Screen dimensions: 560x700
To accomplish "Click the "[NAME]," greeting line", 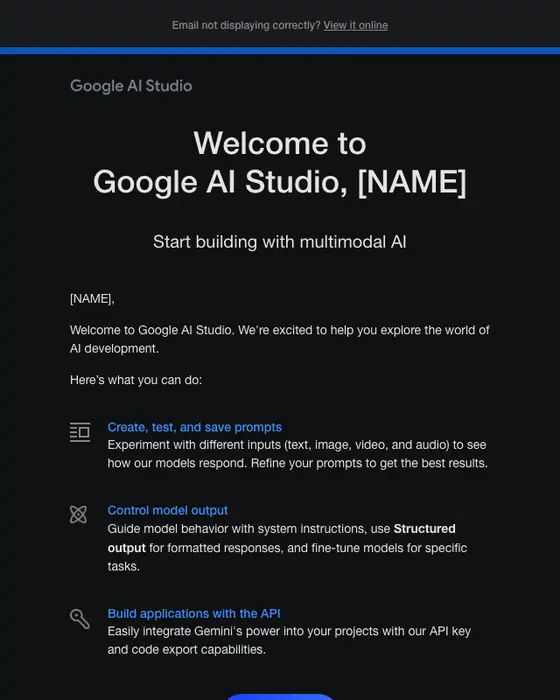I will click(92, 299).
